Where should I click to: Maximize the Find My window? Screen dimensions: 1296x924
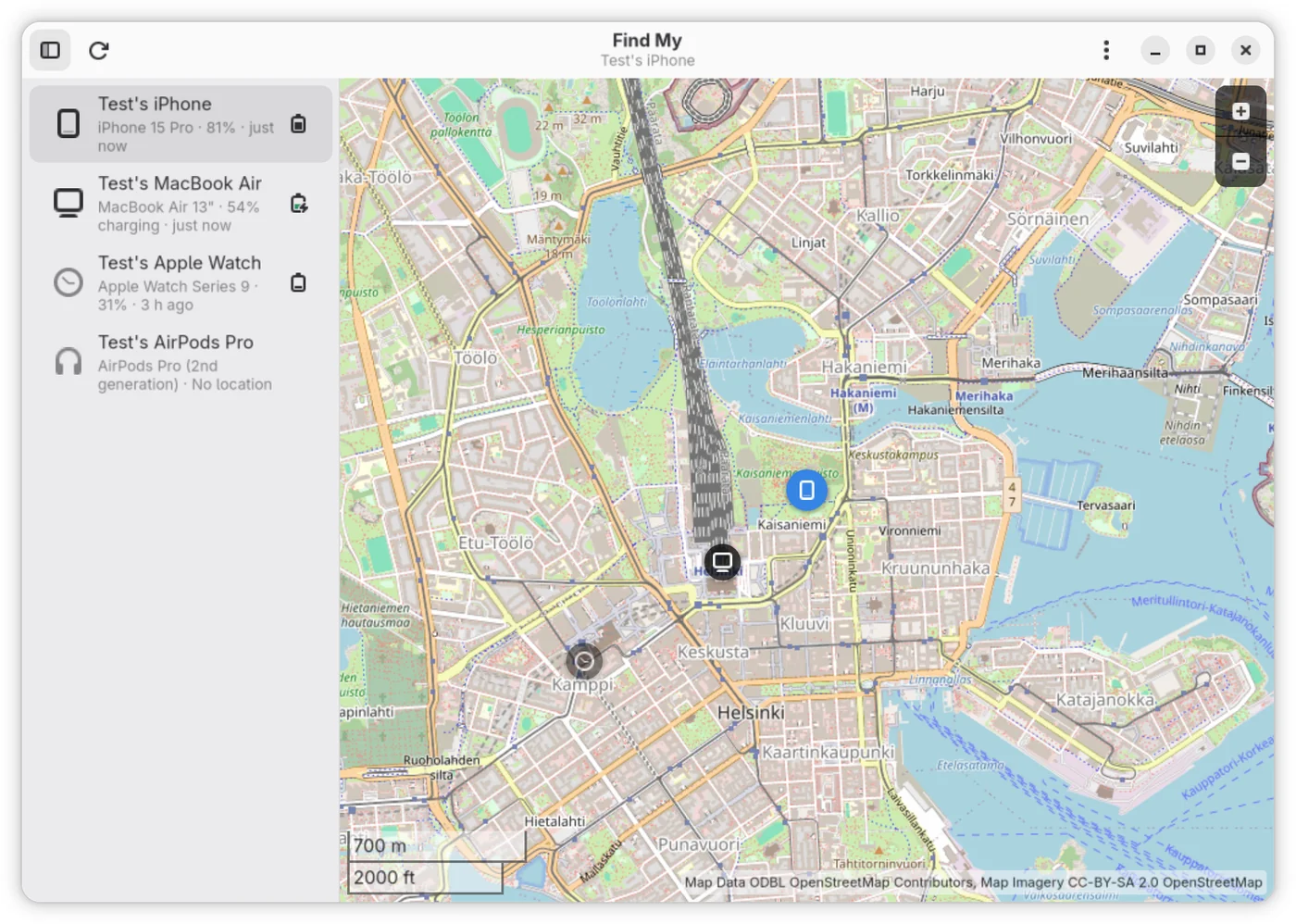point(1201,50)
